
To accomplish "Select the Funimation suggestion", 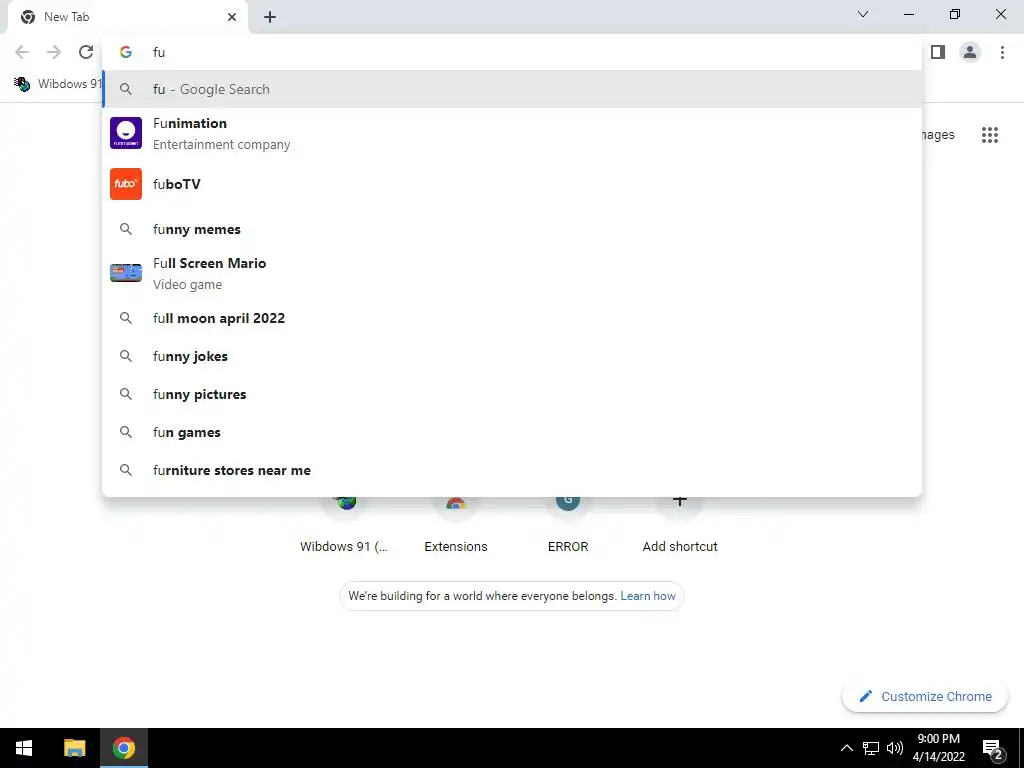I will click(x=512, y=133).
